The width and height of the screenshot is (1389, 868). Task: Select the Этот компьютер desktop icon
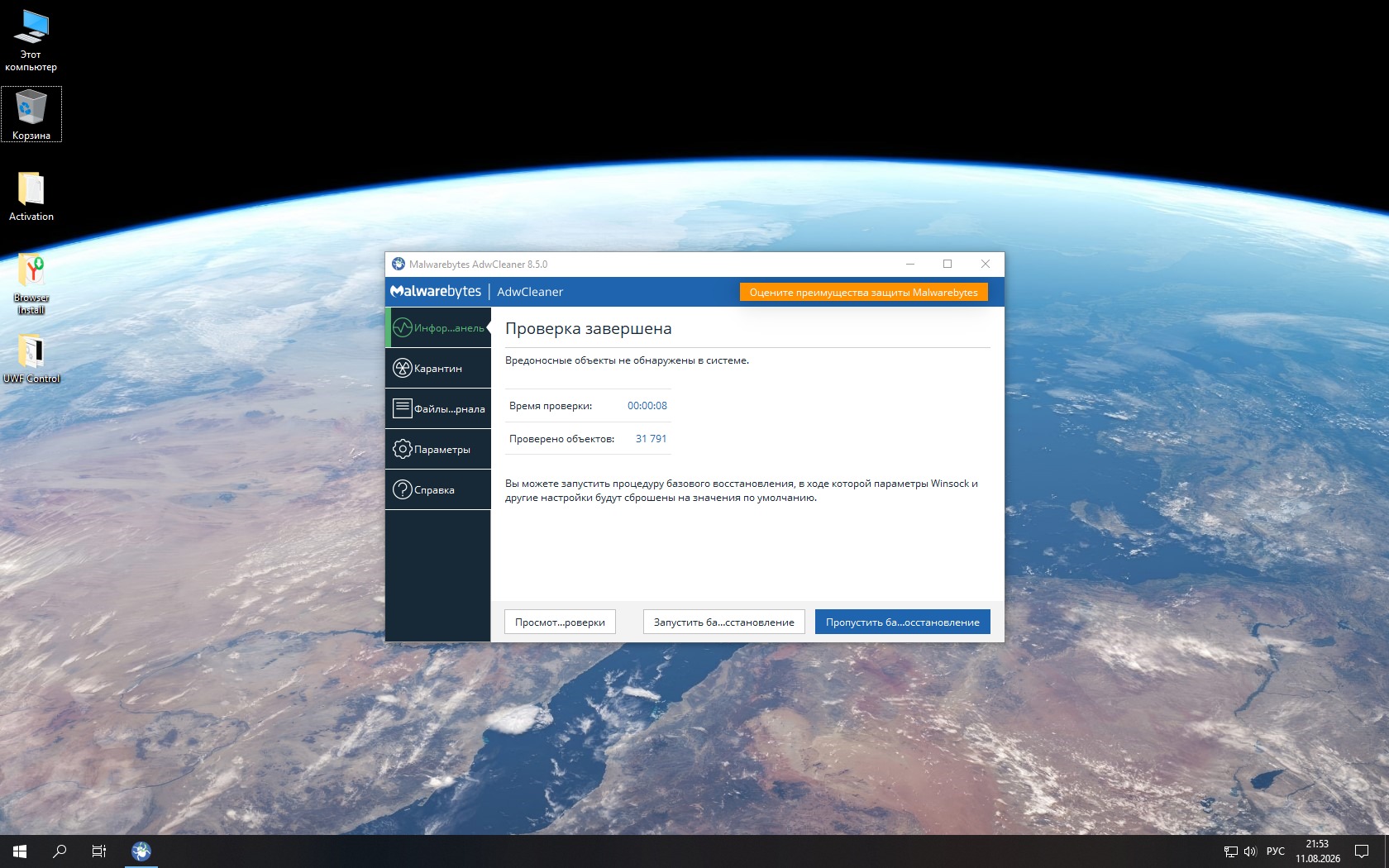(31, 41)
